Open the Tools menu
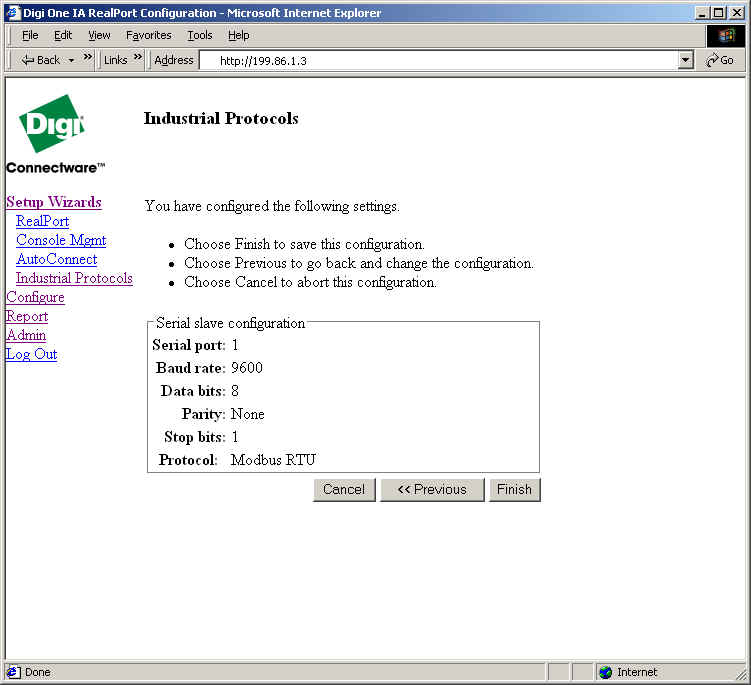This screenshot has width=751, height=685. 200,35
